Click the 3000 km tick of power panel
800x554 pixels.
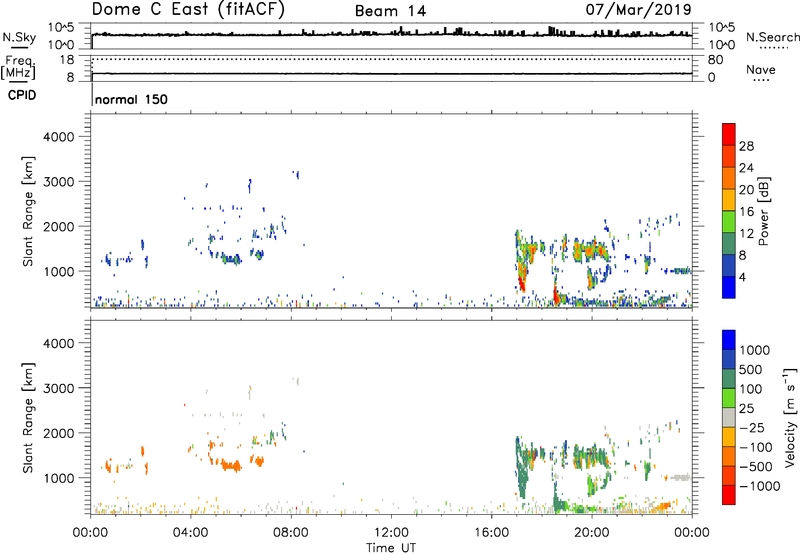pyautogui.click(x=59, y=182)
